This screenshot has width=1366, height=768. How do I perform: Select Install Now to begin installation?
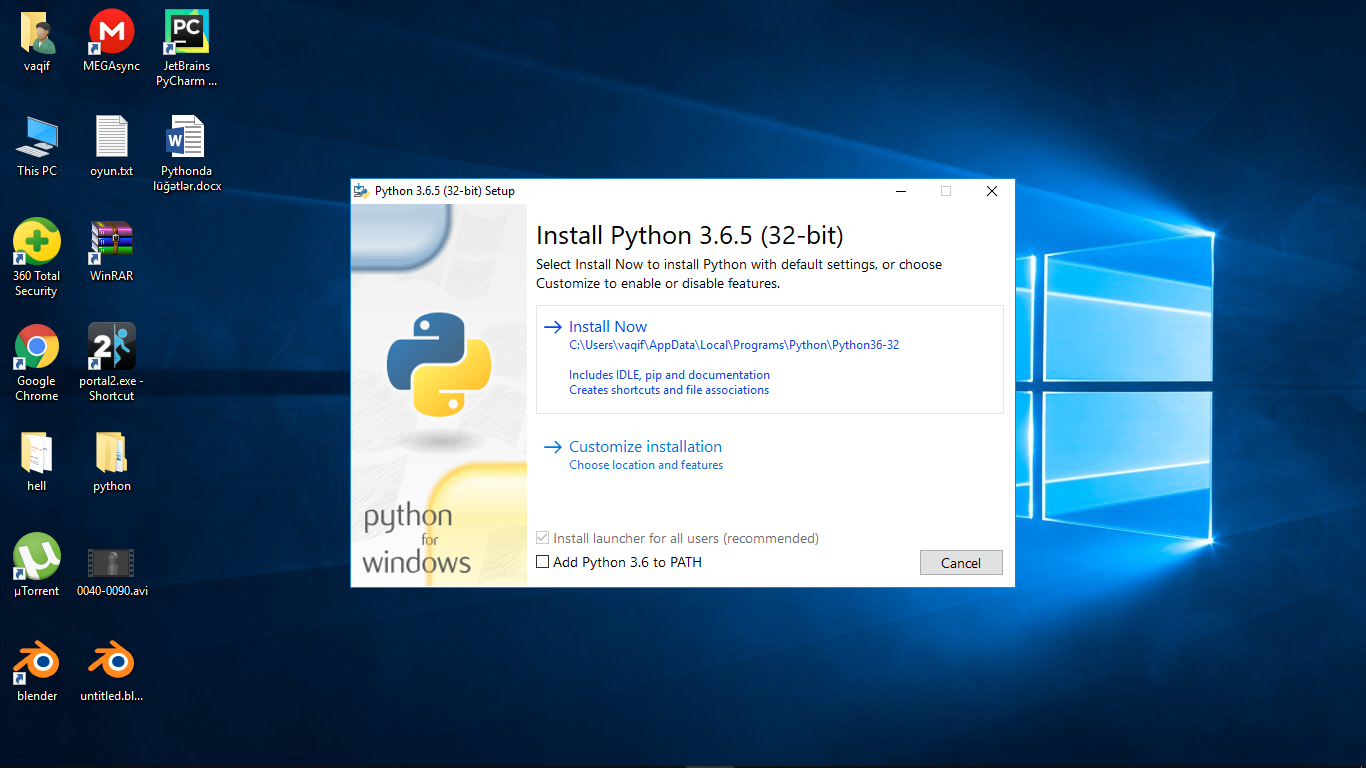[x=607, y=326]
